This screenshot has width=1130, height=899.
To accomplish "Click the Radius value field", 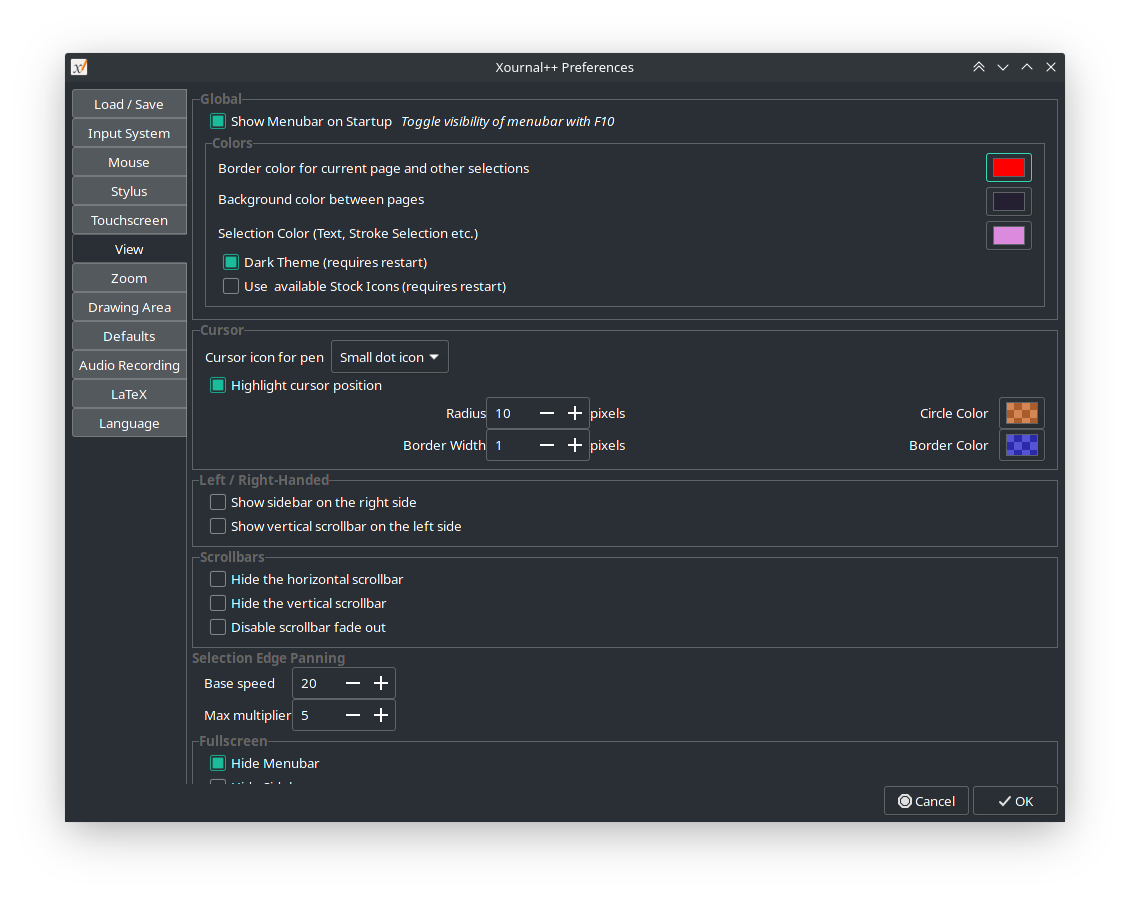I will (x=511, y=413).
